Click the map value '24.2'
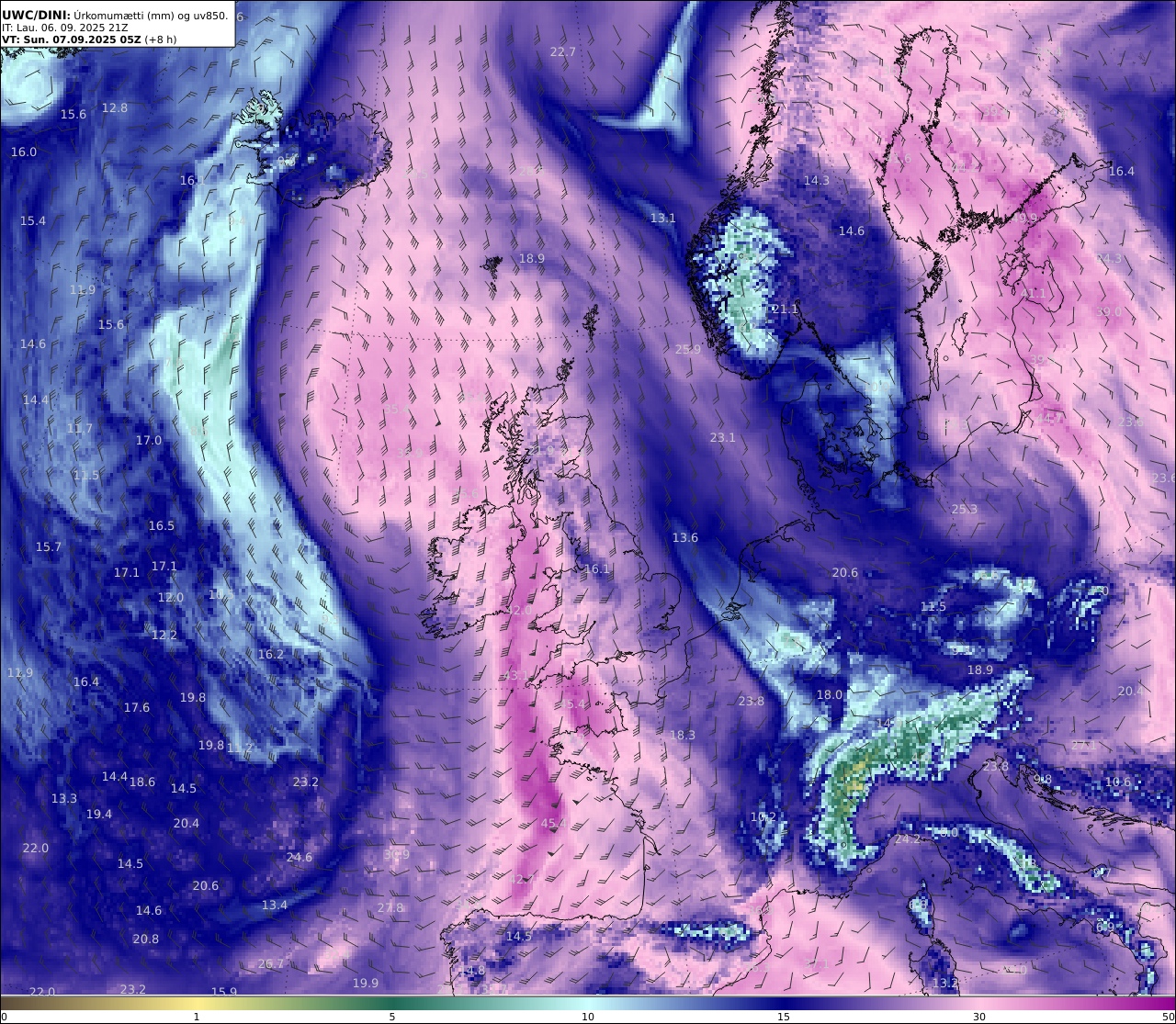The height and width of the screenshot is (1024, 1176). coord(908,839)
